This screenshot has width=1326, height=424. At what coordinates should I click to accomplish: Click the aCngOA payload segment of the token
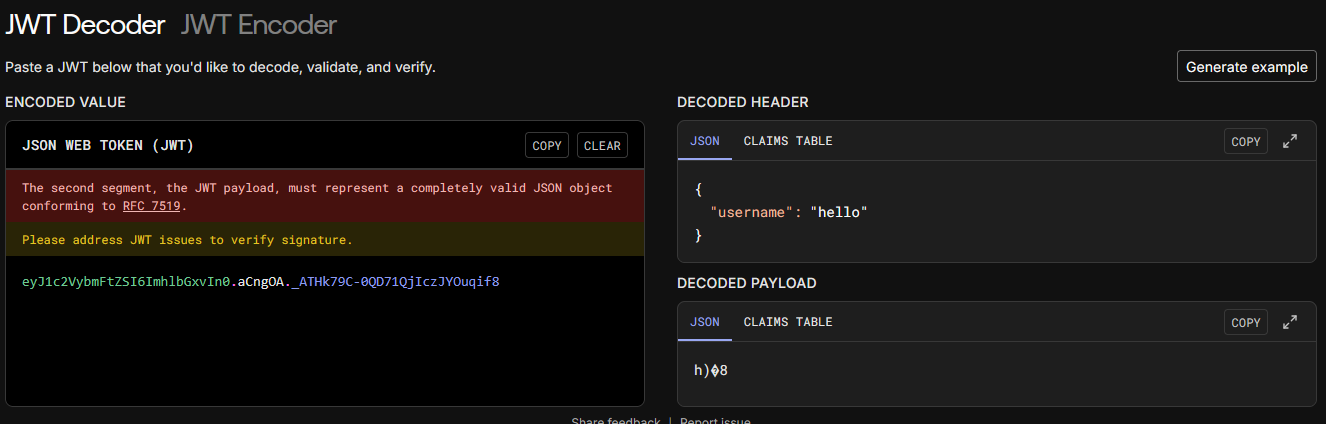pyautogui.click(x=263, y=282)
